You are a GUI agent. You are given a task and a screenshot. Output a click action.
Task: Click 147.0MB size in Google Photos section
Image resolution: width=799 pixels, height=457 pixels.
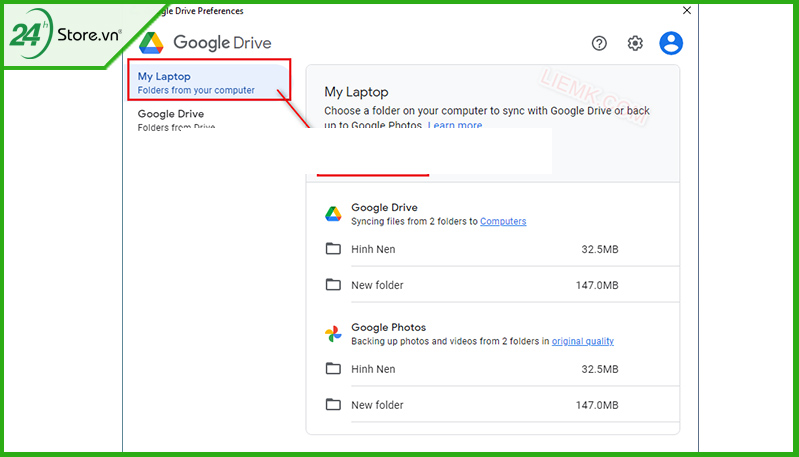tap(597, 405)
